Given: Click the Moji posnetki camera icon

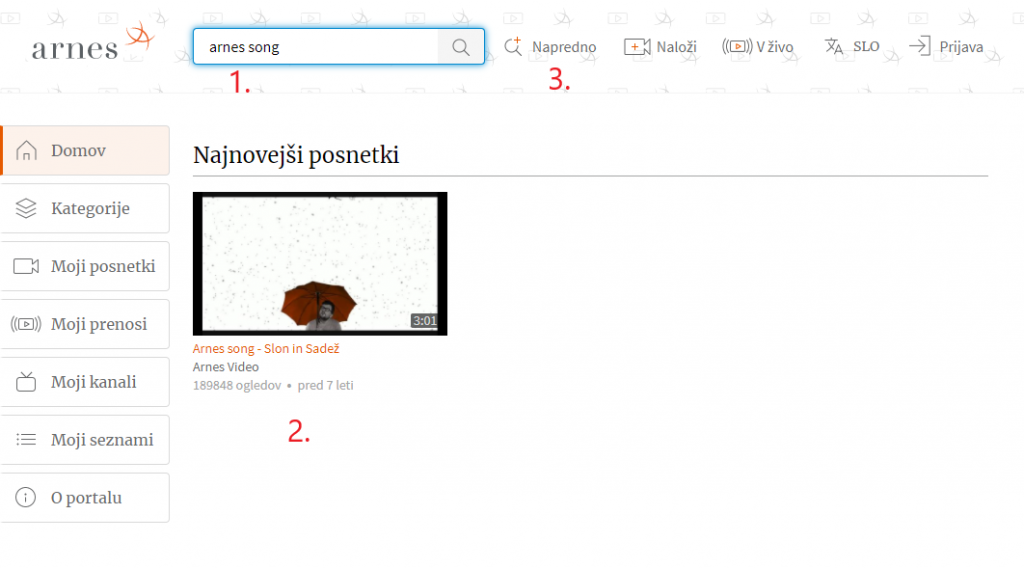Looking at the screenshot, I should pos(26,266).
